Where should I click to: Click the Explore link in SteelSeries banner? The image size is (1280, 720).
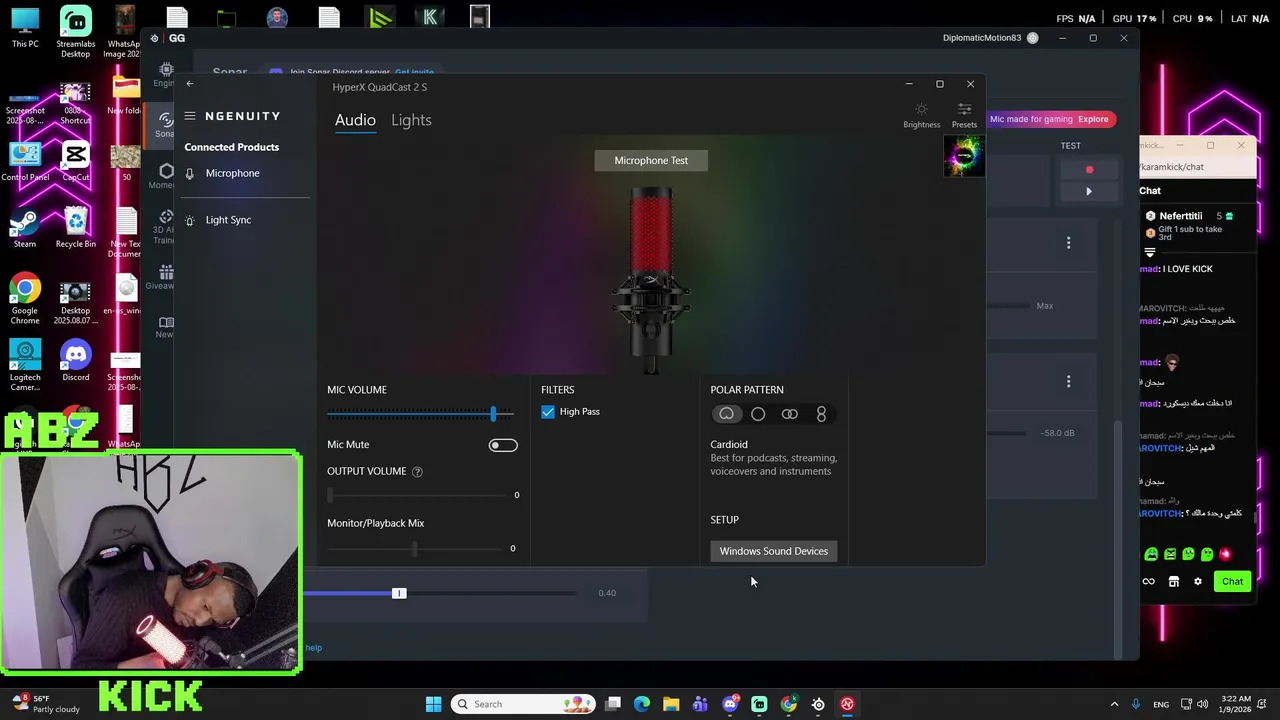point(1093,119)
